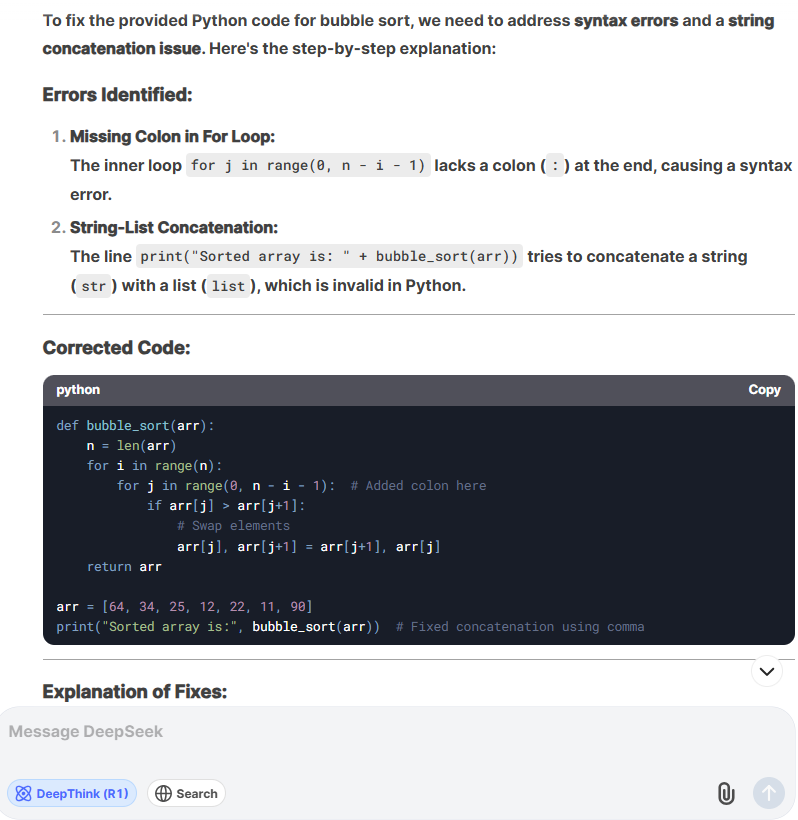Screen dimensions: 798x820
Task: Click inline code 'list' in explanation
Action: (x=229, y=286)
